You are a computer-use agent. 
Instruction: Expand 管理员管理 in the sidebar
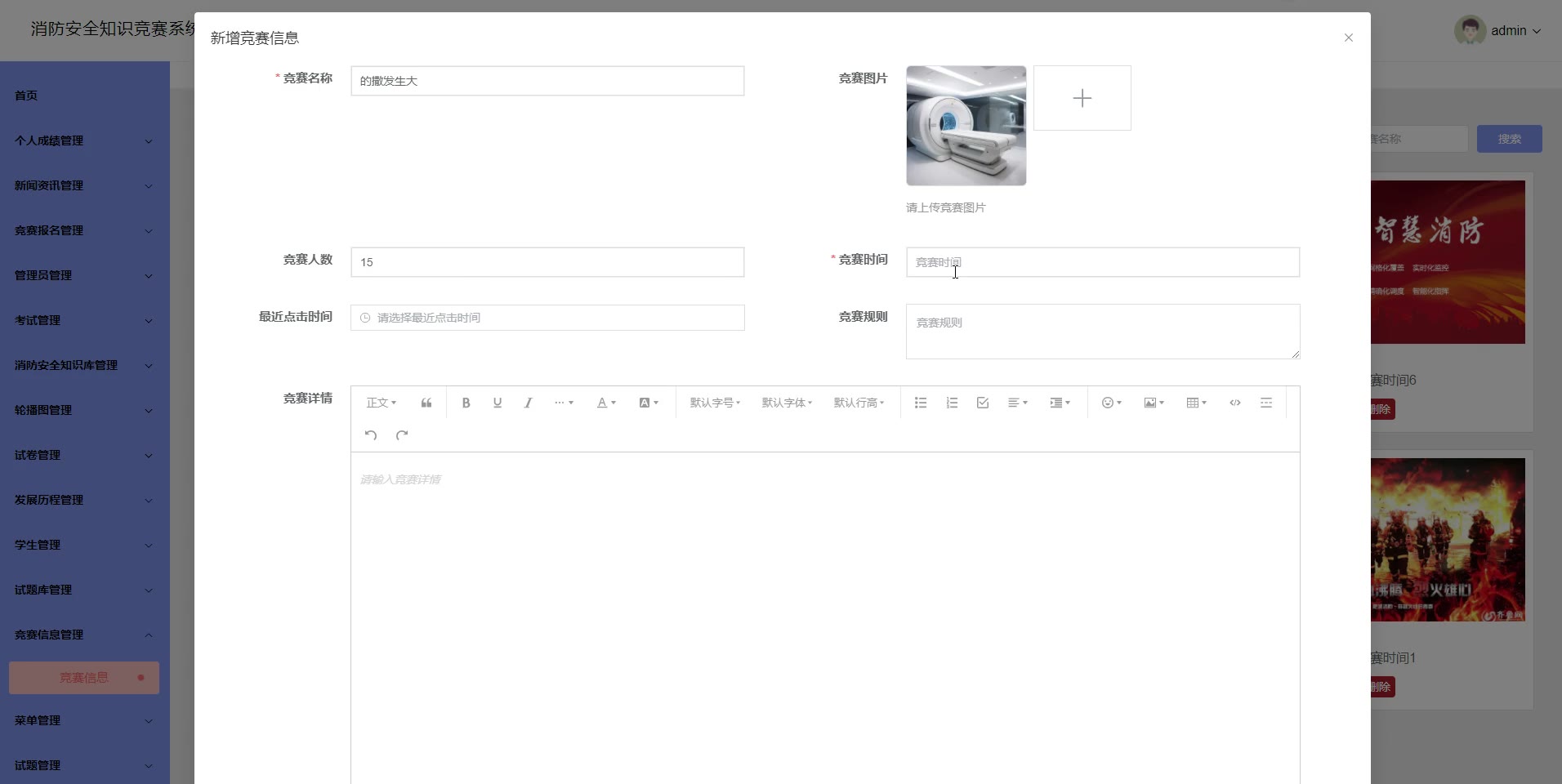(85, 275)
